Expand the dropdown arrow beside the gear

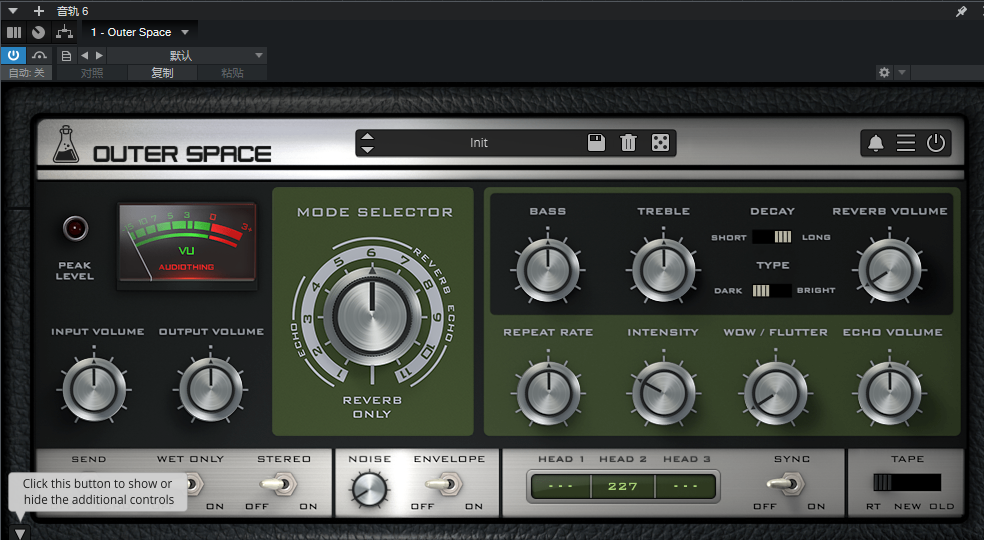point(902,72)
